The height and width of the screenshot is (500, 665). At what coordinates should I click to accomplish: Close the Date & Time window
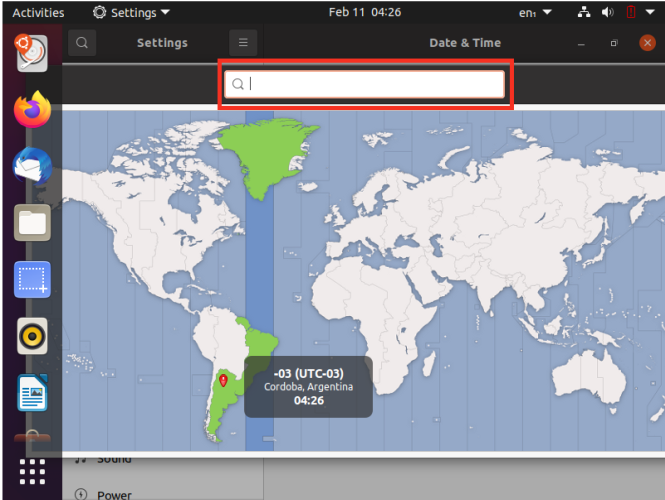click(647, 42)
